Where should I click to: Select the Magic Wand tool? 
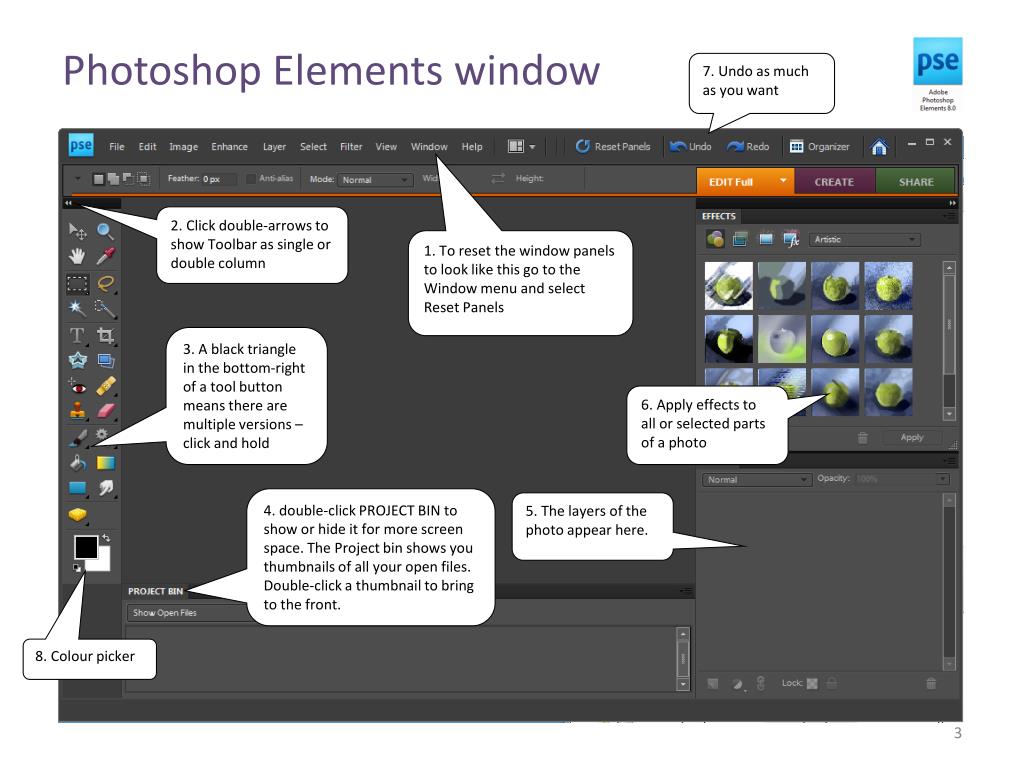77,308
